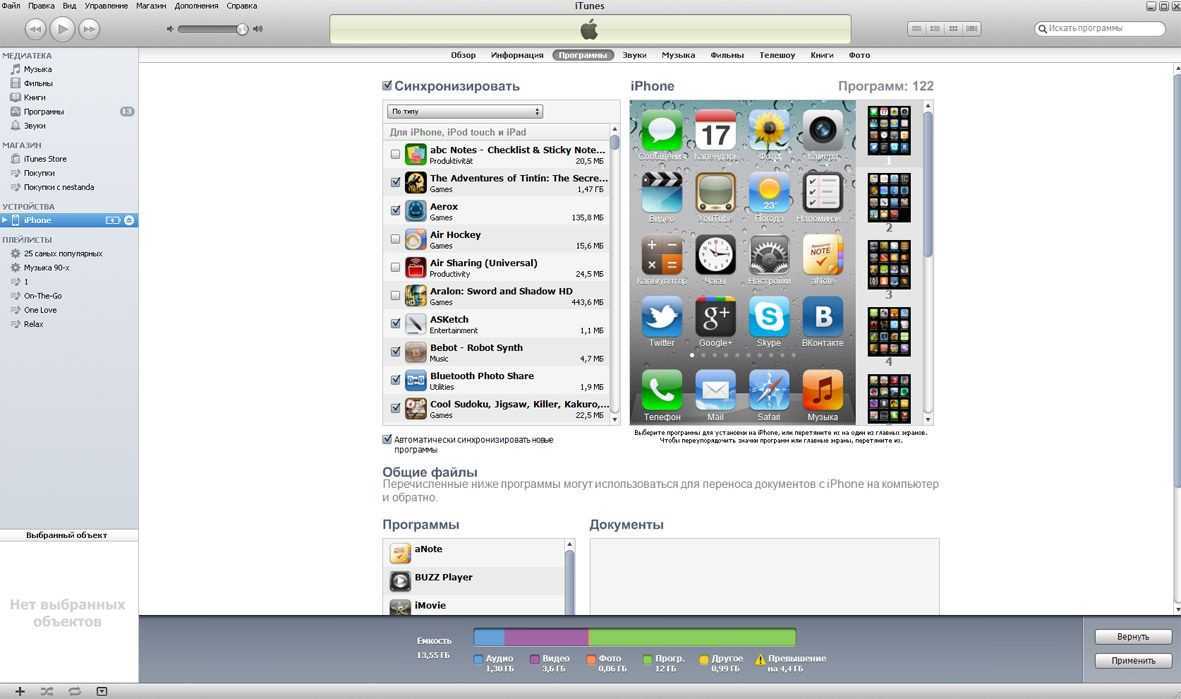Image resolution: width=1181 pixels, height=699 pixels.
Task: Click the apps list scrollbar down arrow
Action: click(615, 419)
